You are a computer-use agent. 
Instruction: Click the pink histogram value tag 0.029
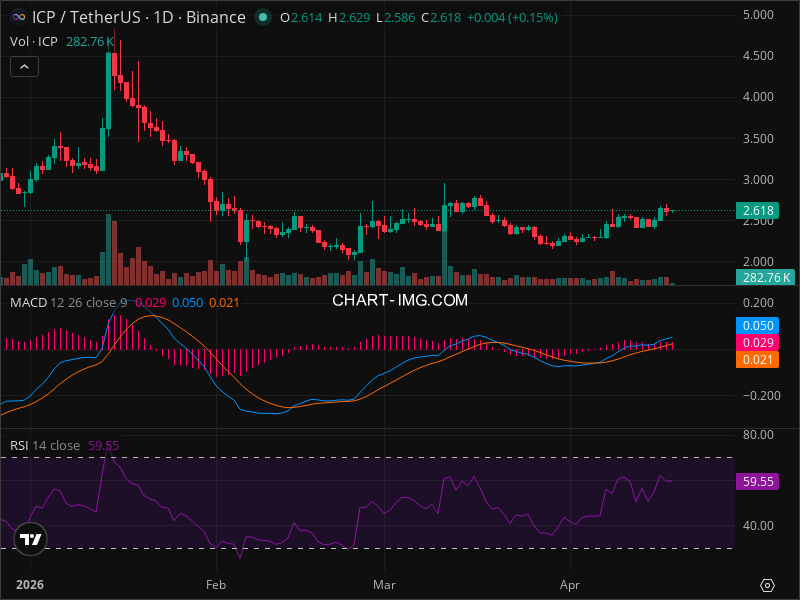pyautogui.click(x=758, y=342)
